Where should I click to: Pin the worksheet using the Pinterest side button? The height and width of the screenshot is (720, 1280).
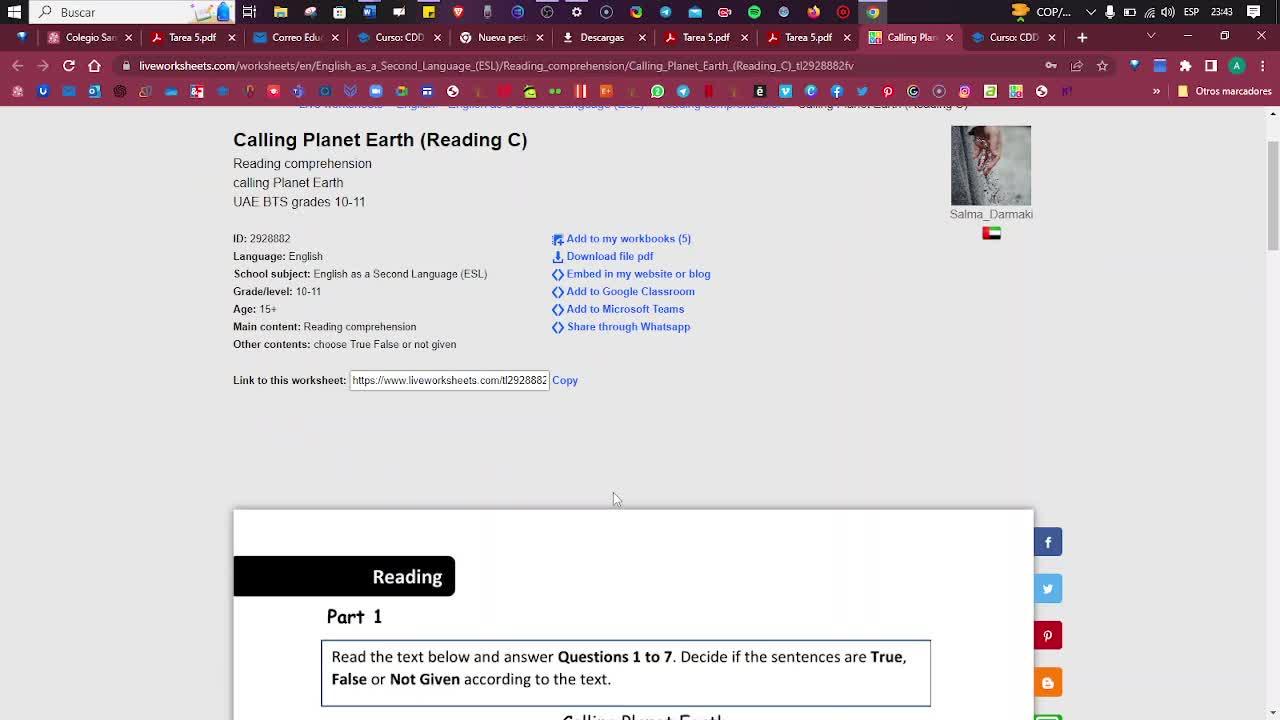(x=1047, y=636)
